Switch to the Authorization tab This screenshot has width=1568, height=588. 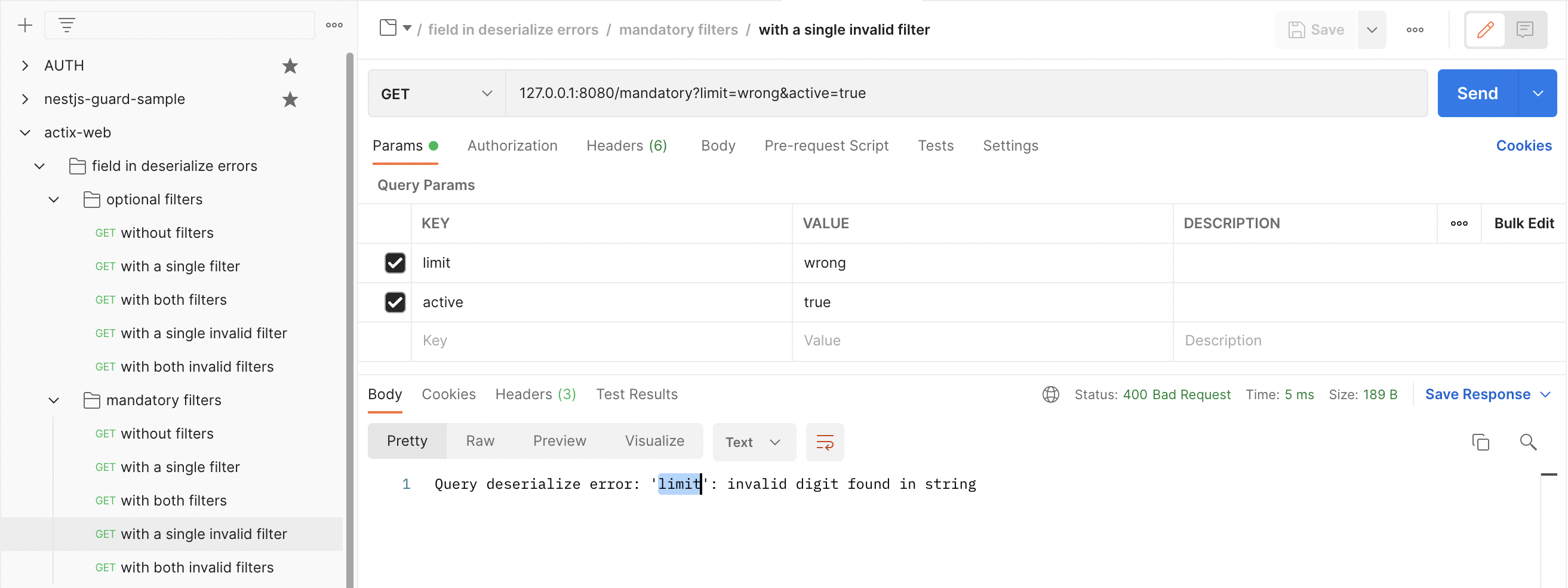coord(512,146)
